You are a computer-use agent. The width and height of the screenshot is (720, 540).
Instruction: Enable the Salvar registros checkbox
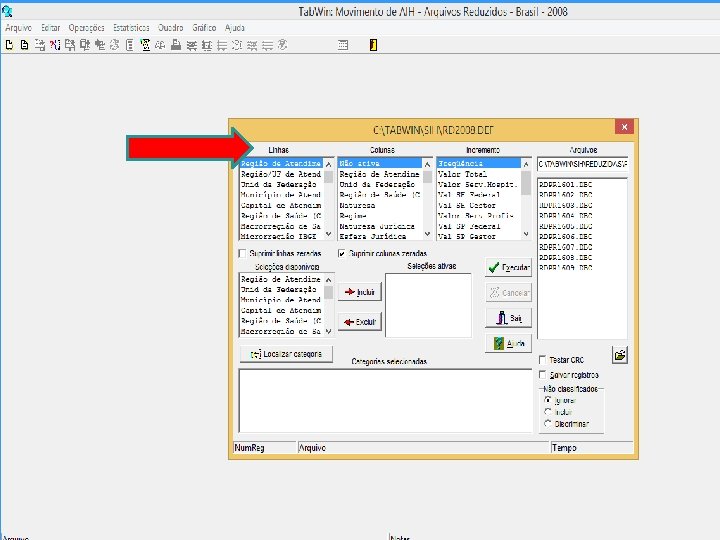(542, 375)
